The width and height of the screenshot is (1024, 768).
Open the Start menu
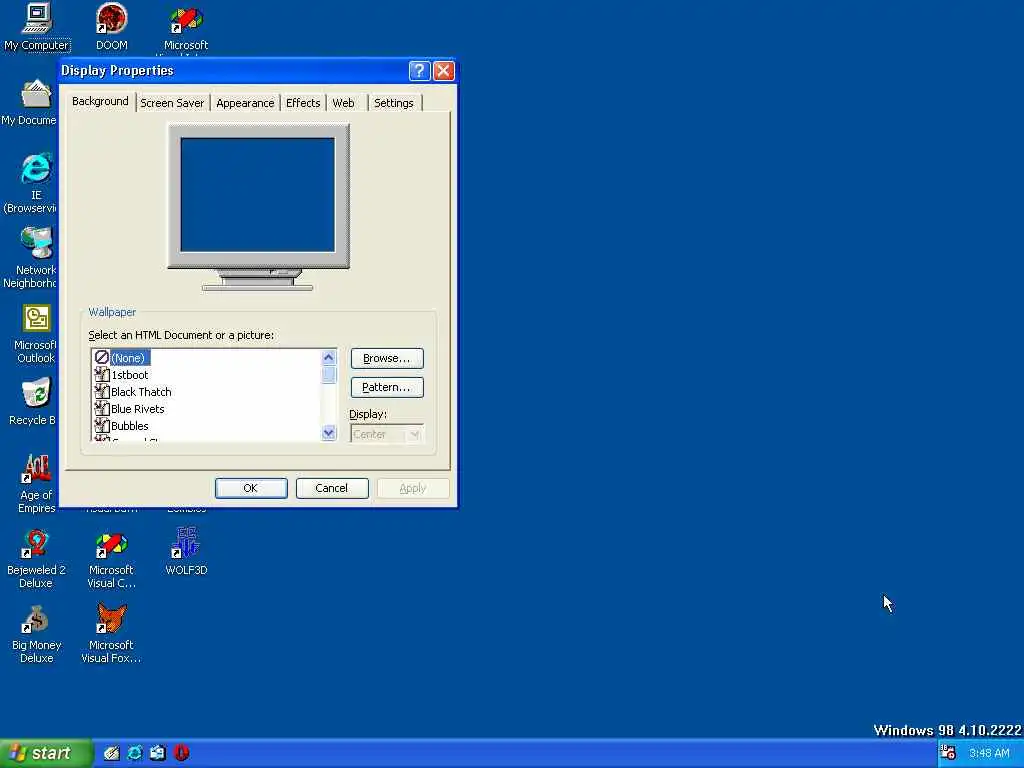(46, 753)
